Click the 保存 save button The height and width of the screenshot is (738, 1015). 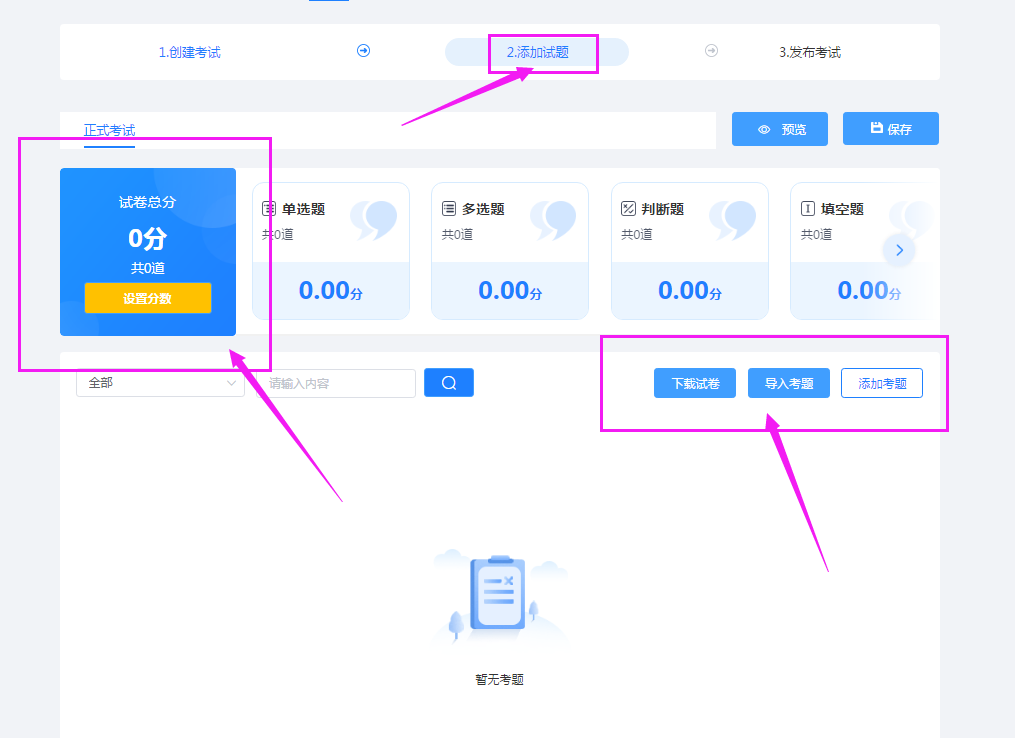coord(891,129)
